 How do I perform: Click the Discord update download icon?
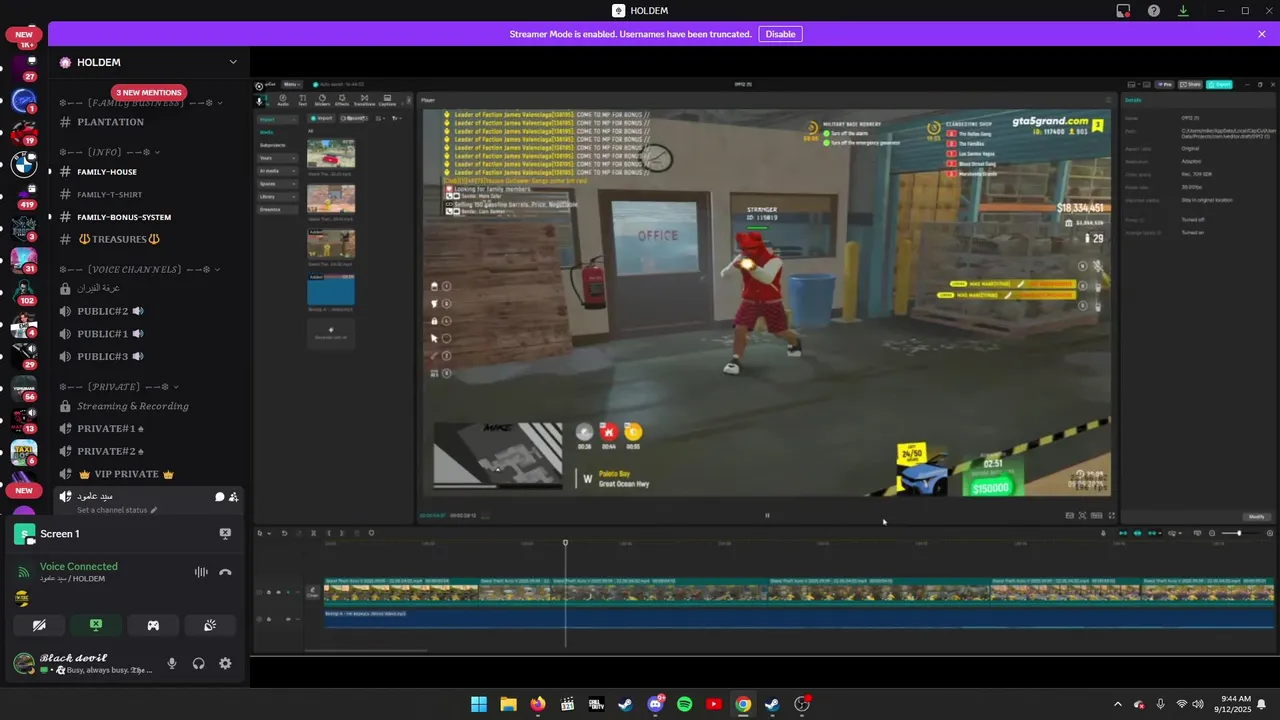point(1184,11)
